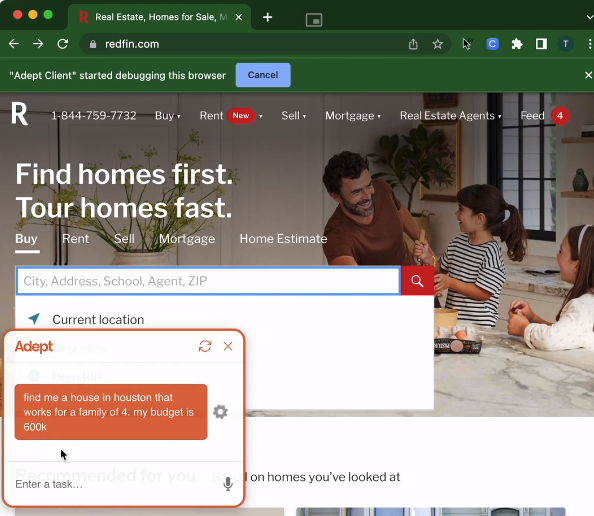Click the microphone voice input icon
This screenshot has width=594, height=516.
pyautogui.click(x=228, y=484)
